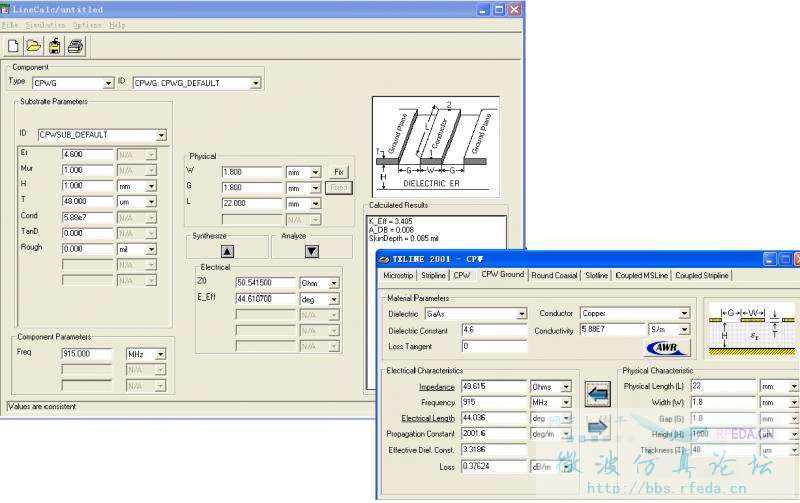Click the Er input field

click(88, 154)
